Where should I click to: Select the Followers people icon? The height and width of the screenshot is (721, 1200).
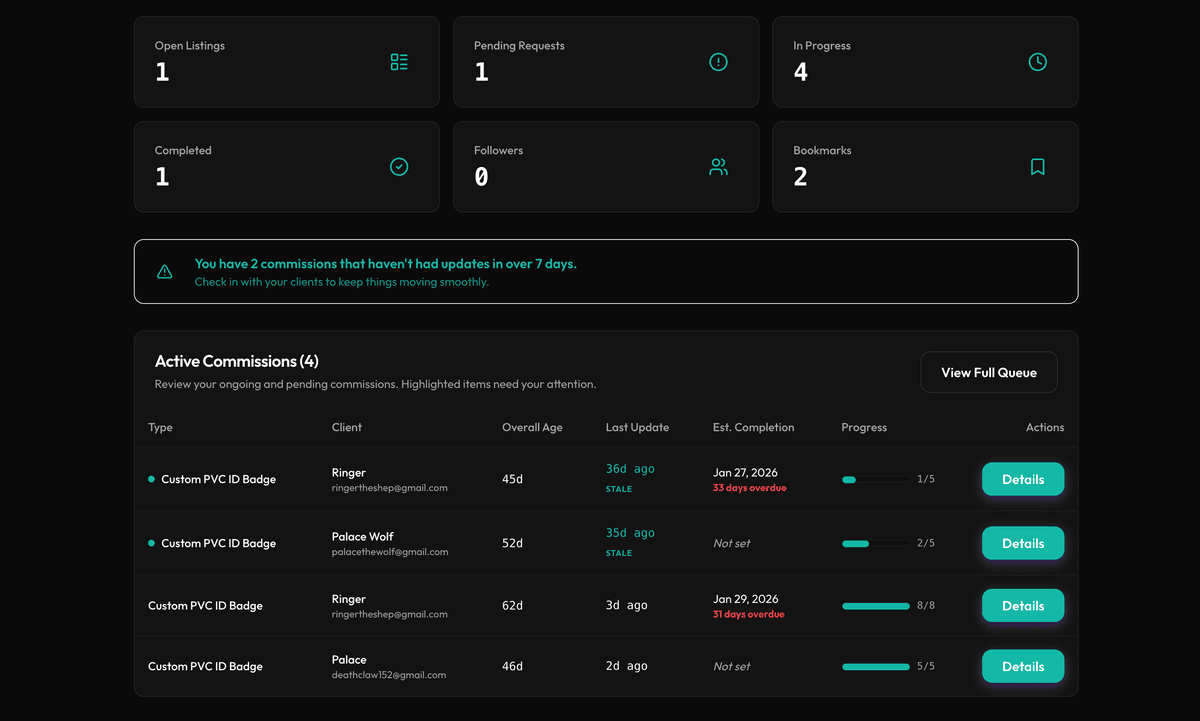point(718,166)
